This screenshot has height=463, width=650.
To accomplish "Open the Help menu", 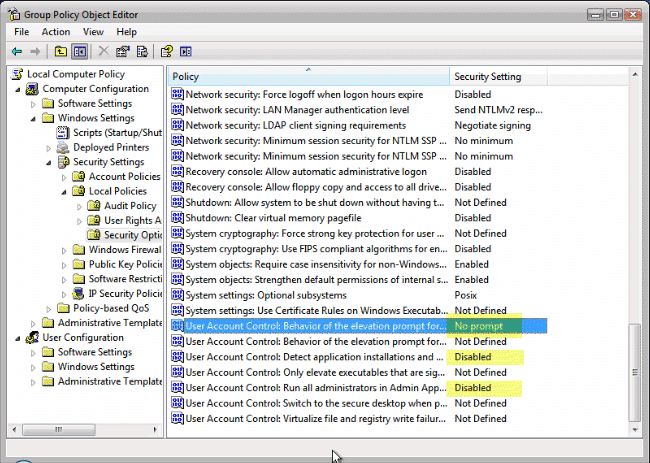I will pyautogui.click(x=126, y=32).
